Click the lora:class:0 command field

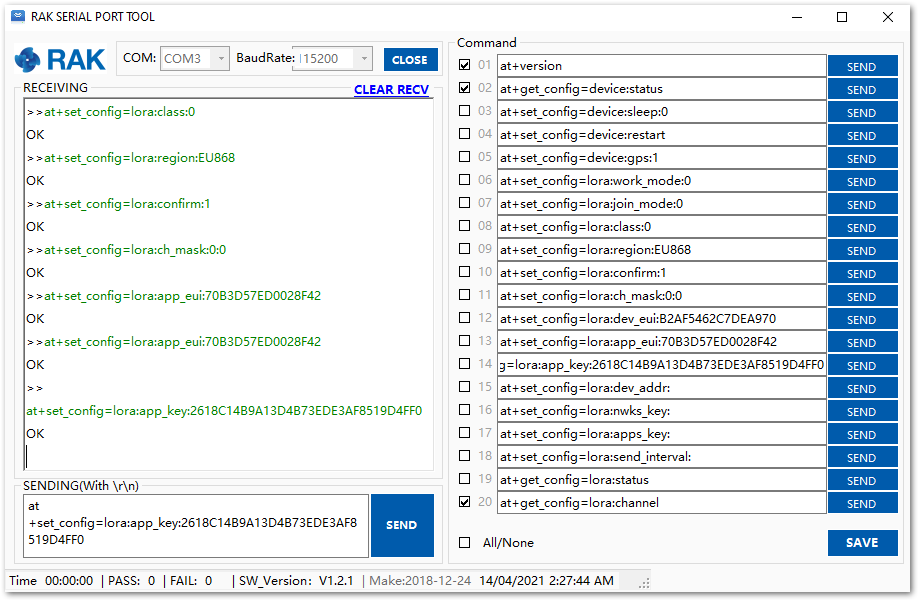[662, 226]
